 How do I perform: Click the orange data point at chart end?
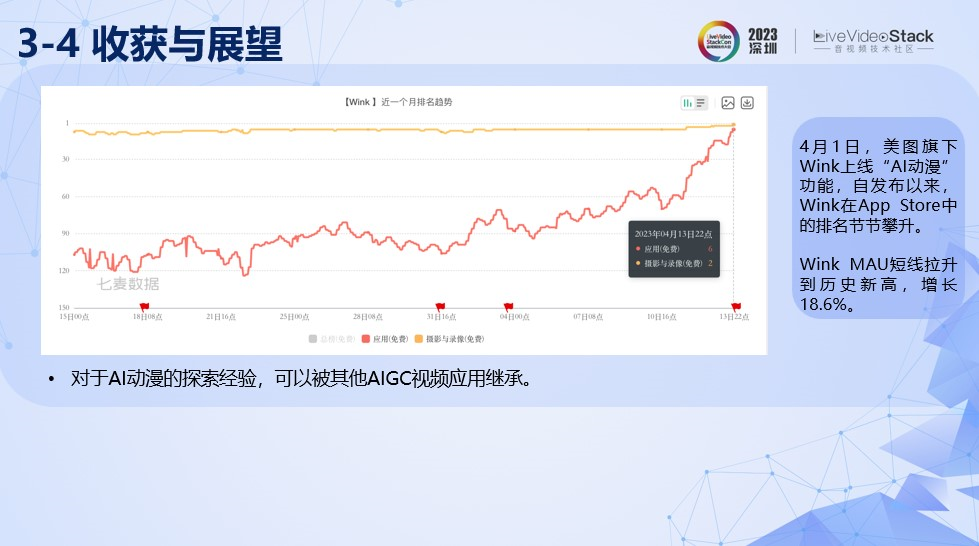tap(734, 125)
